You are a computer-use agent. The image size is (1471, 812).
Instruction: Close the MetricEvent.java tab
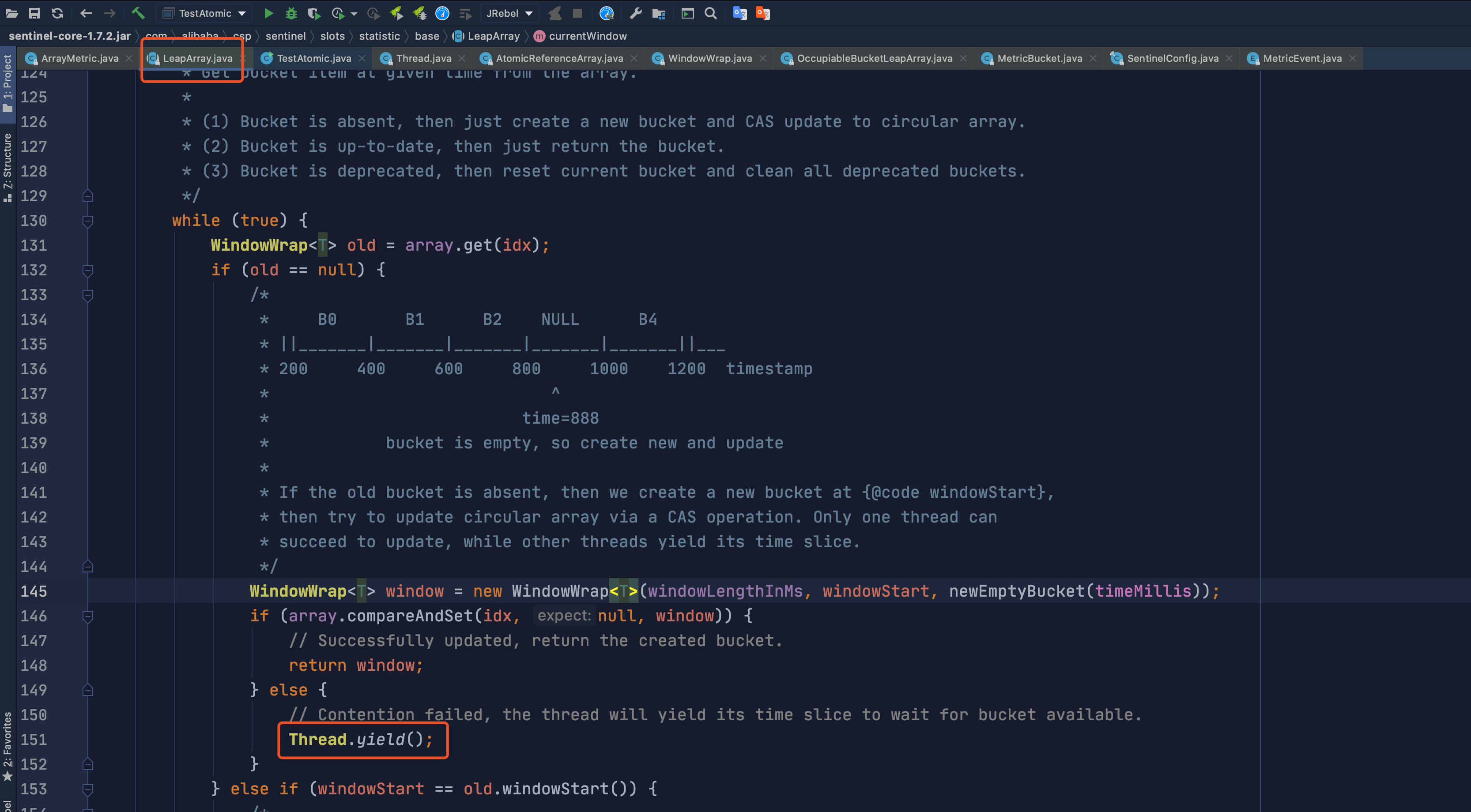point(1353,58)
